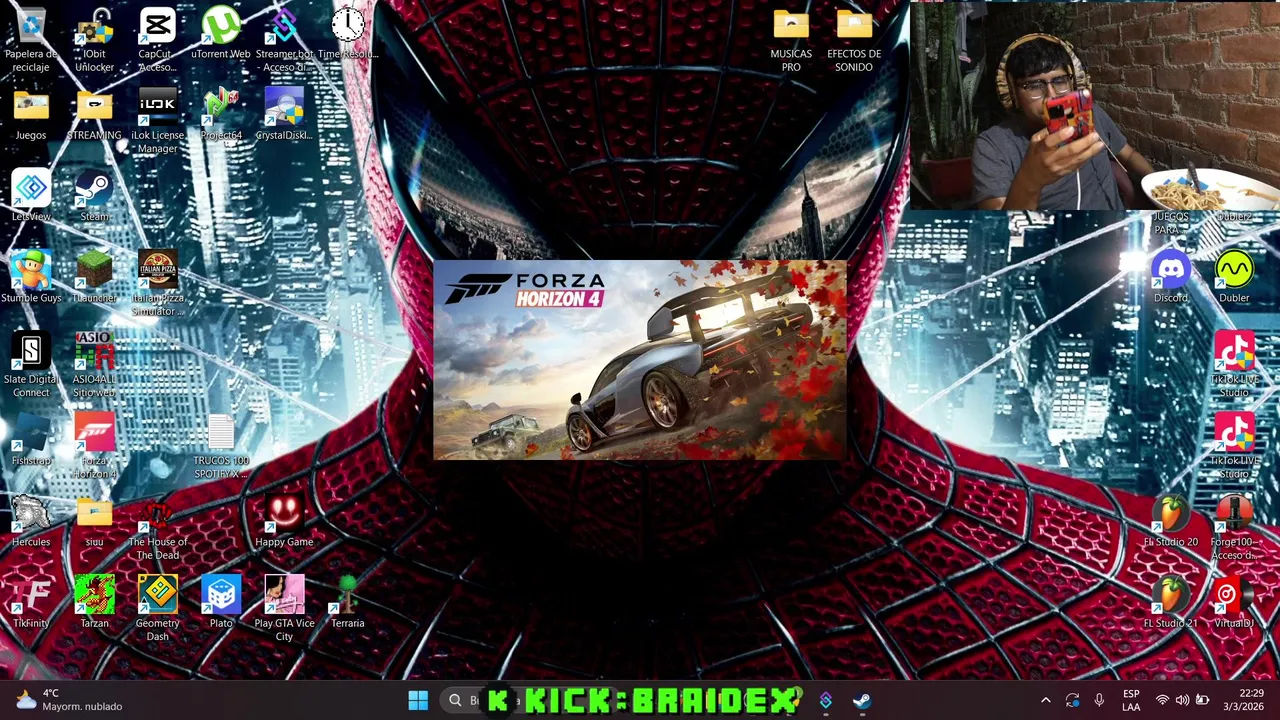Switch to Streamer.bot in the taskbar

826,700
